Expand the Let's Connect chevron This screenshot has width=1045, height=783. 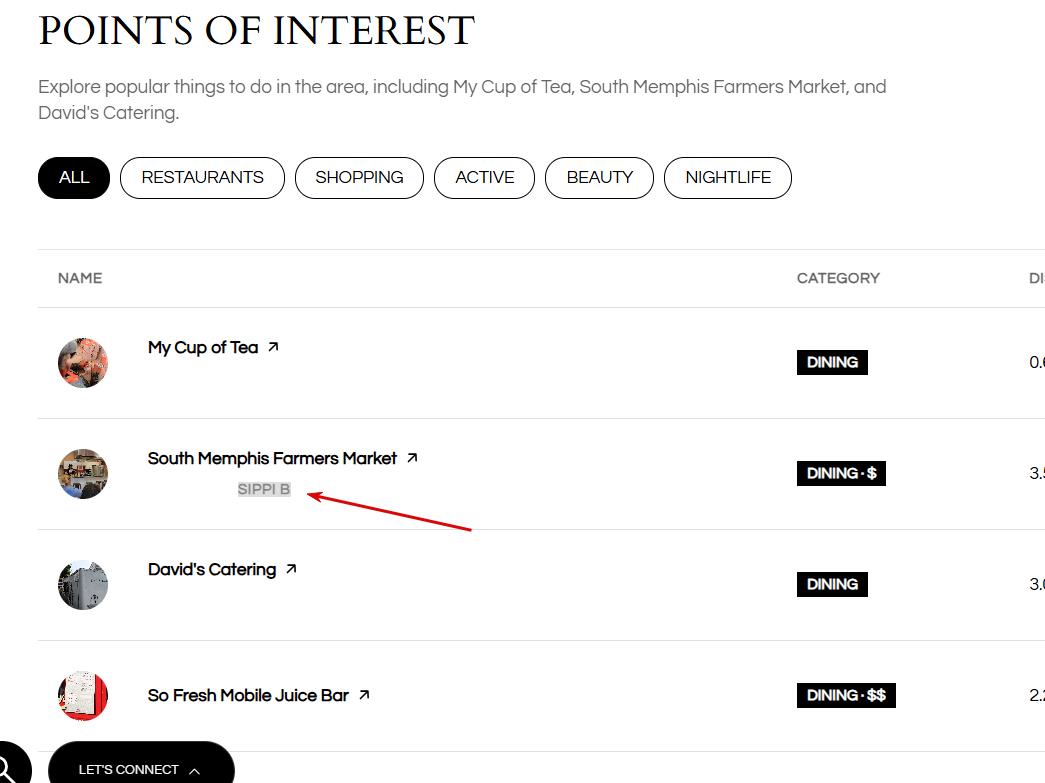click(195, 771)
